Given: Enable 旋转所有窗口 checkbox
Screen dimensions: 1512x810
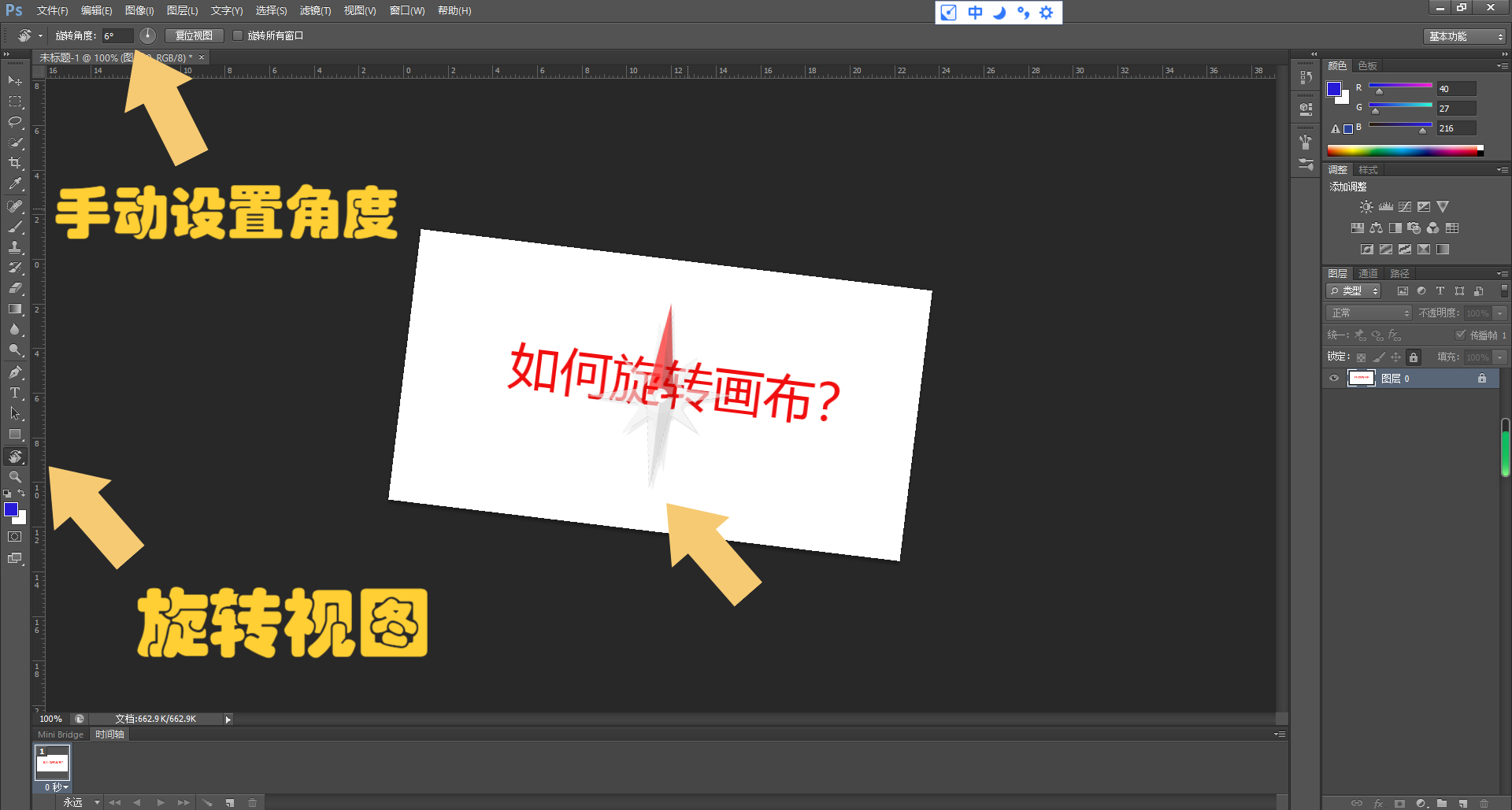Looking at the screenshot, I should pos(239,35).
